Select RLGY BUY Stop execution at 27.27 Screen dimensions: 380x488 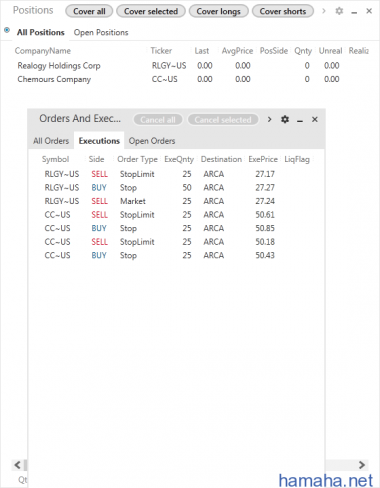pos(177,188)
